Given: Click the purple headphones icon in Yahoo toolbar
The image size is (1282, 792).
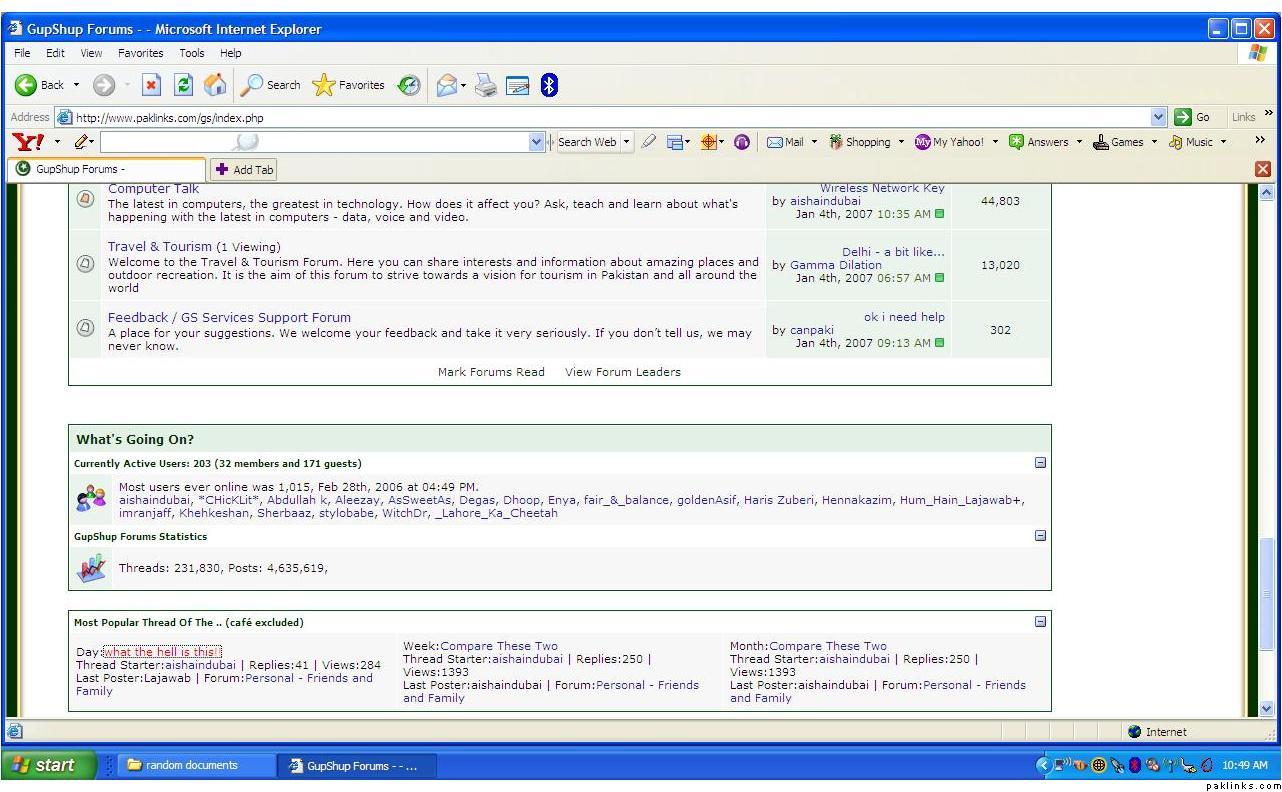Looking at the screenshot, I should [x=741, y=142].
